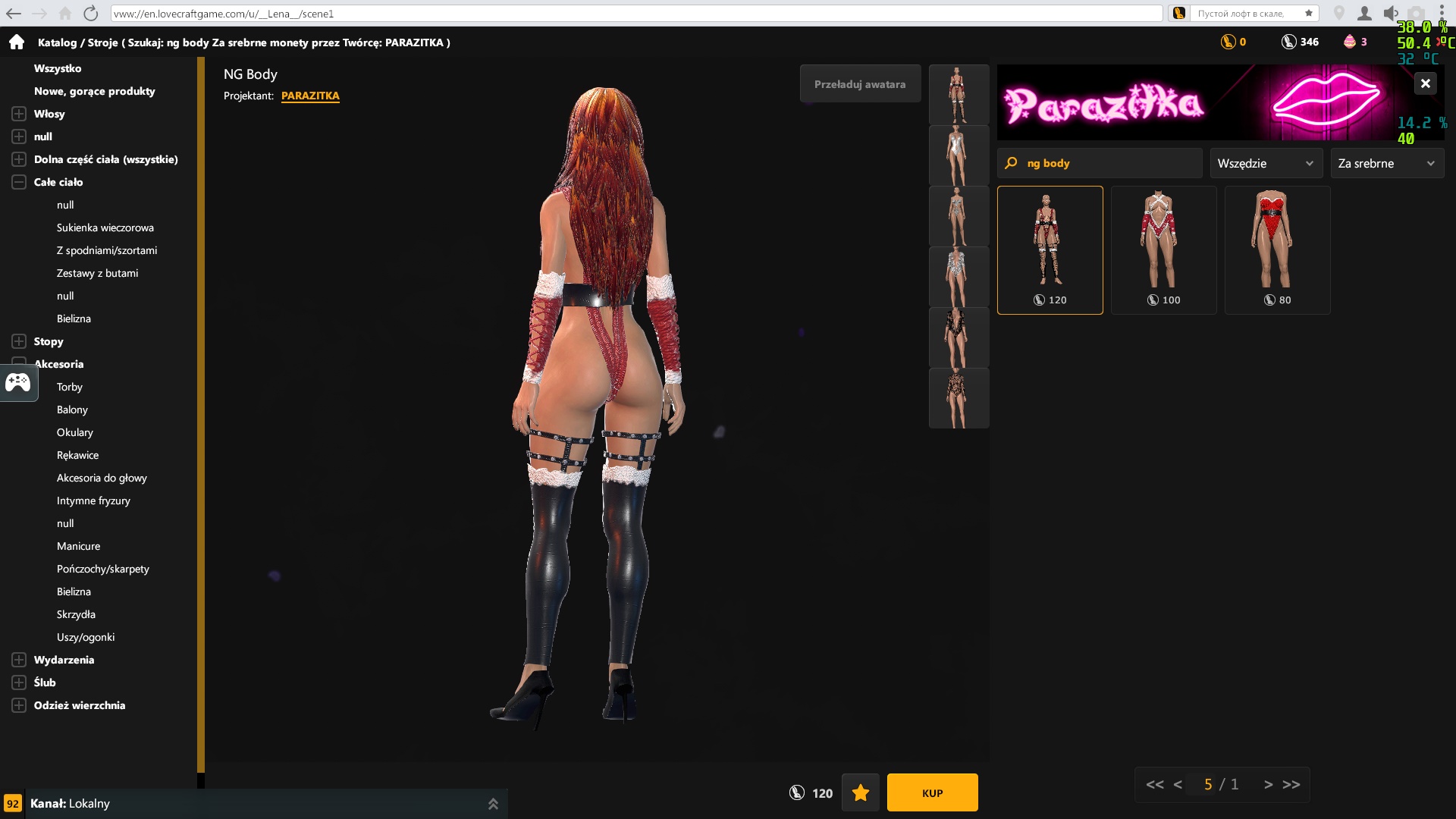Open the game controller side panel icon

pos(18,382)
